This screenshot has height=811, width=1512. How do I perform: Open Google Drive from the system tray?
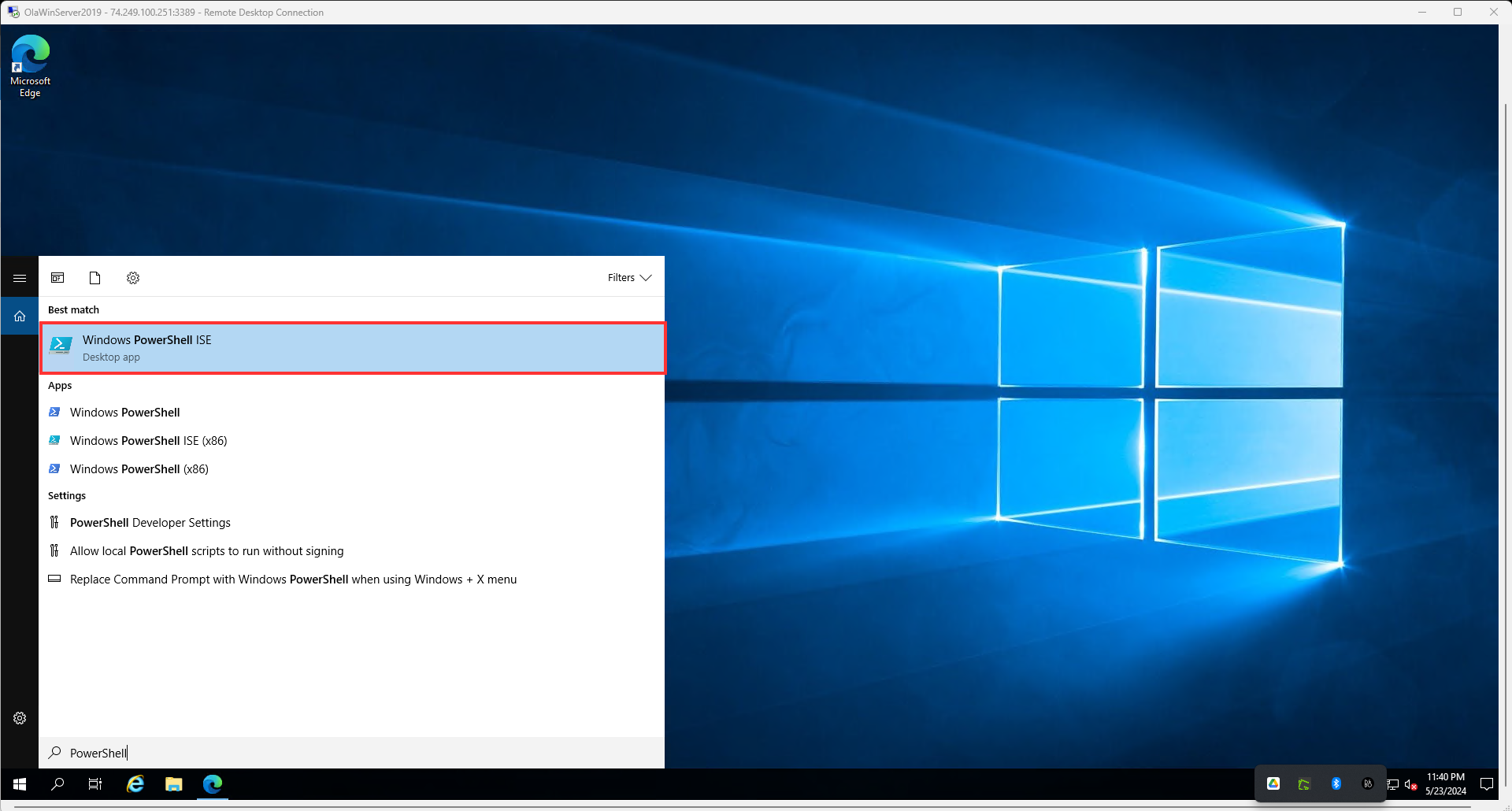(x=1273, y=783)
